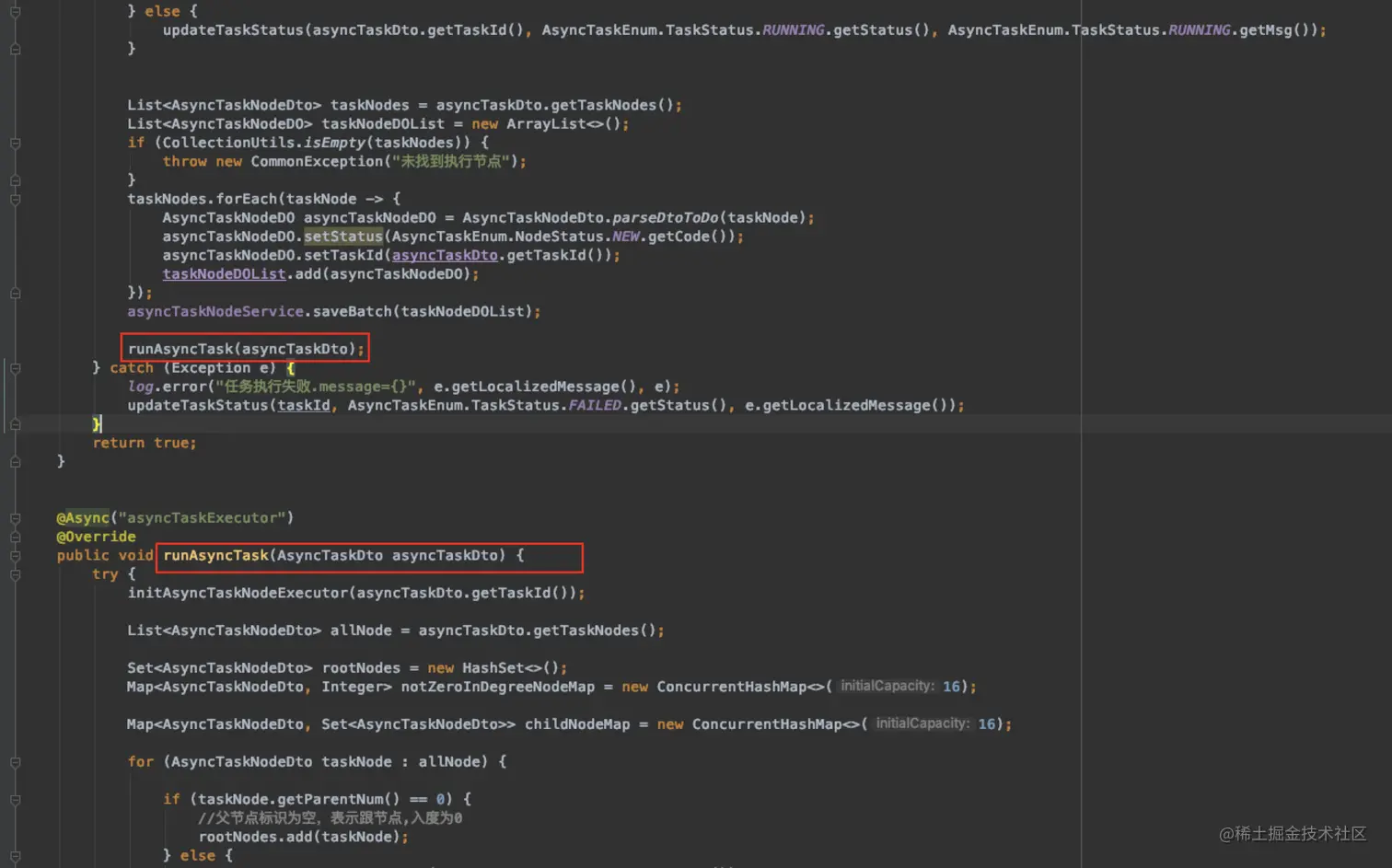This screenshot has height=868, width=1392.
Task: Click the italic "parseDtoToDo" method call
Action: pos(666,217)
